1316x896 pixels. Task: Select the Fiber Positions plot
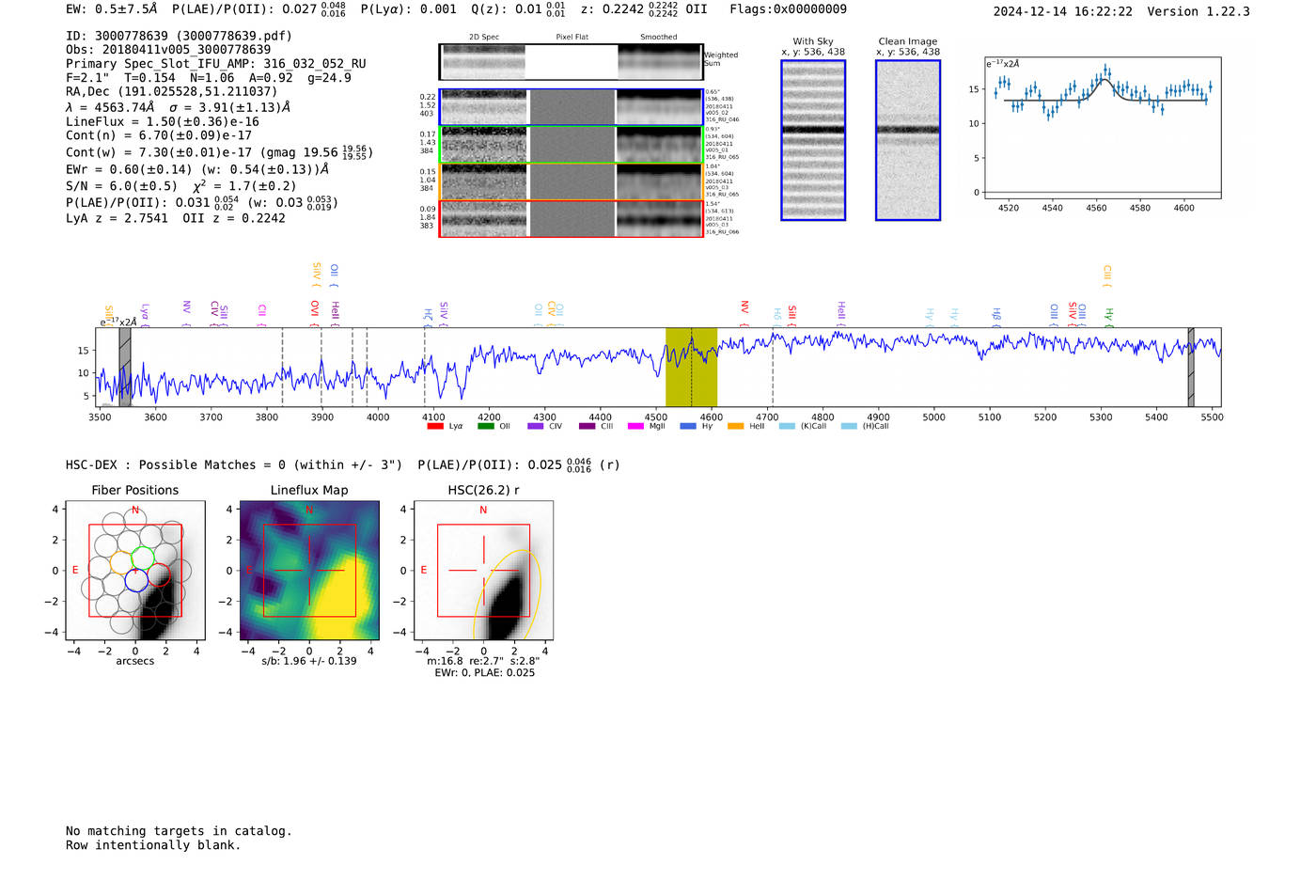coord(135,571)
